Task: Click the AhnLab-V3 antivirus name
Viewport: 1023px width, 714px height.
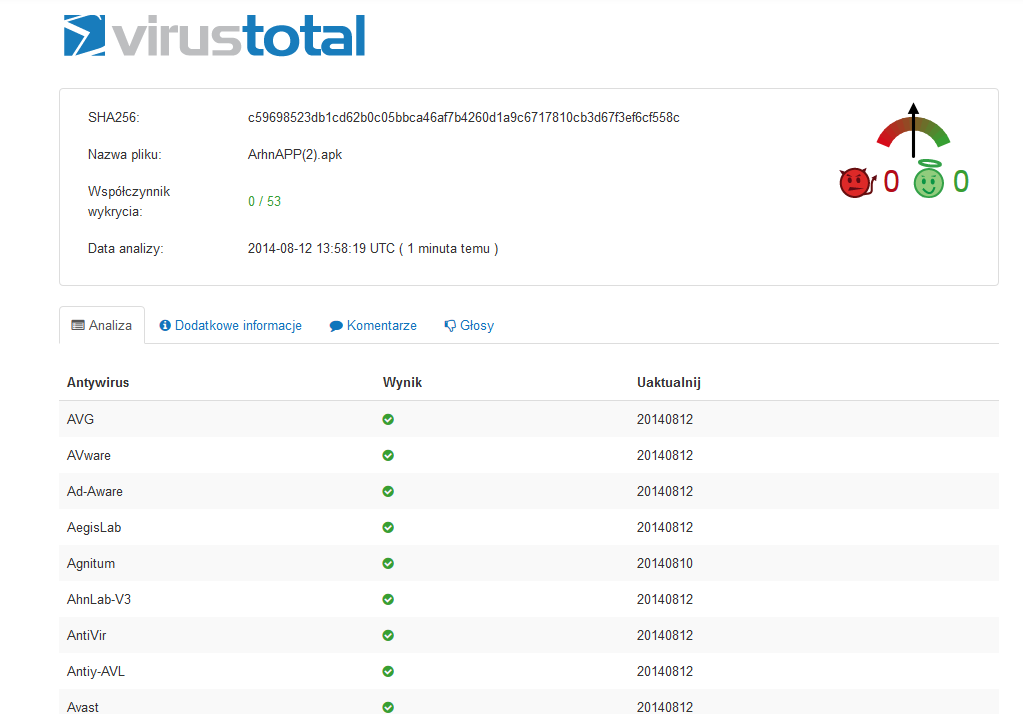Action: [x=99, y=599]
